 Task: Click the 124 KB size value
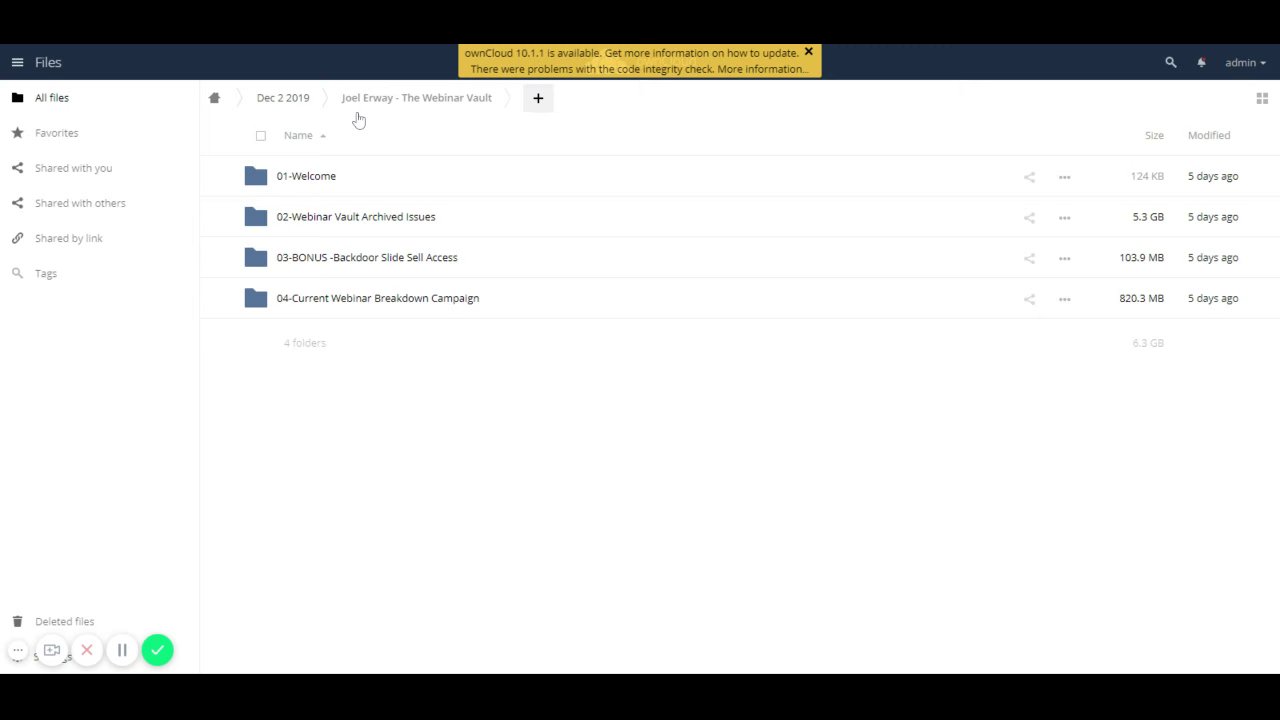(1147, 176)
